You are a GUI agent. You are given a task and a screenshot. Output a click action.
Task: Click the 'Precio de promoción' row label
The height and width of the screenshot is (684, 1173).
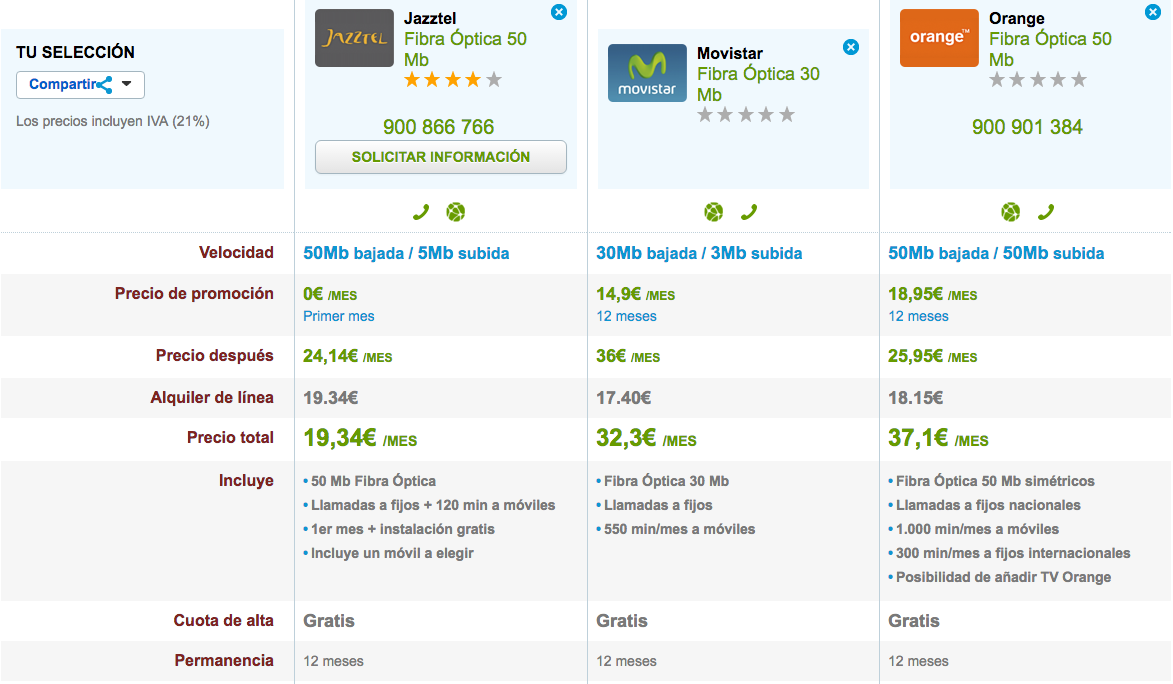click(195, 294)
